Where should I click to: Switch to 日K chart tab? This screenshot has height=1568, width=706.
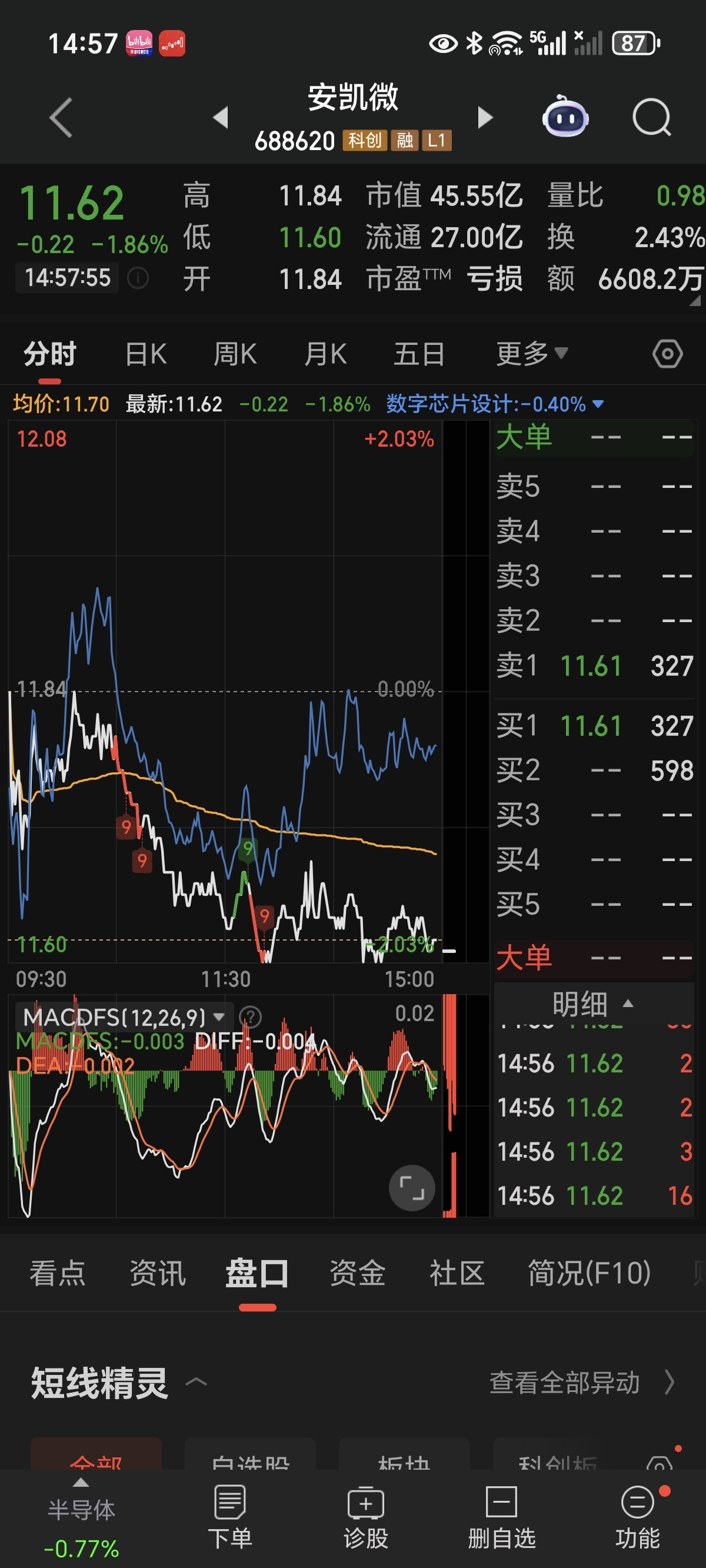145,354
